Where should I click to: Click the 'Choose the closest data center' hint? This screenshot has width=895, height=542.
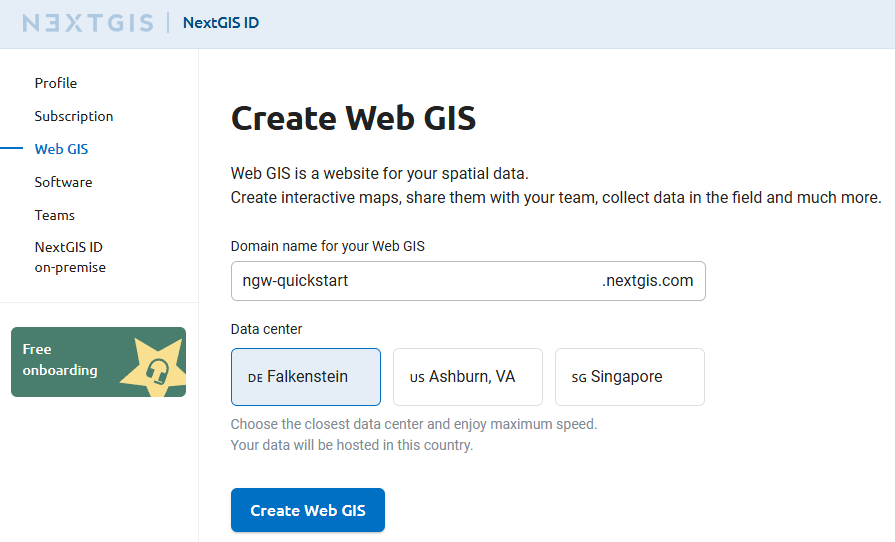click(x=413, y=424)
